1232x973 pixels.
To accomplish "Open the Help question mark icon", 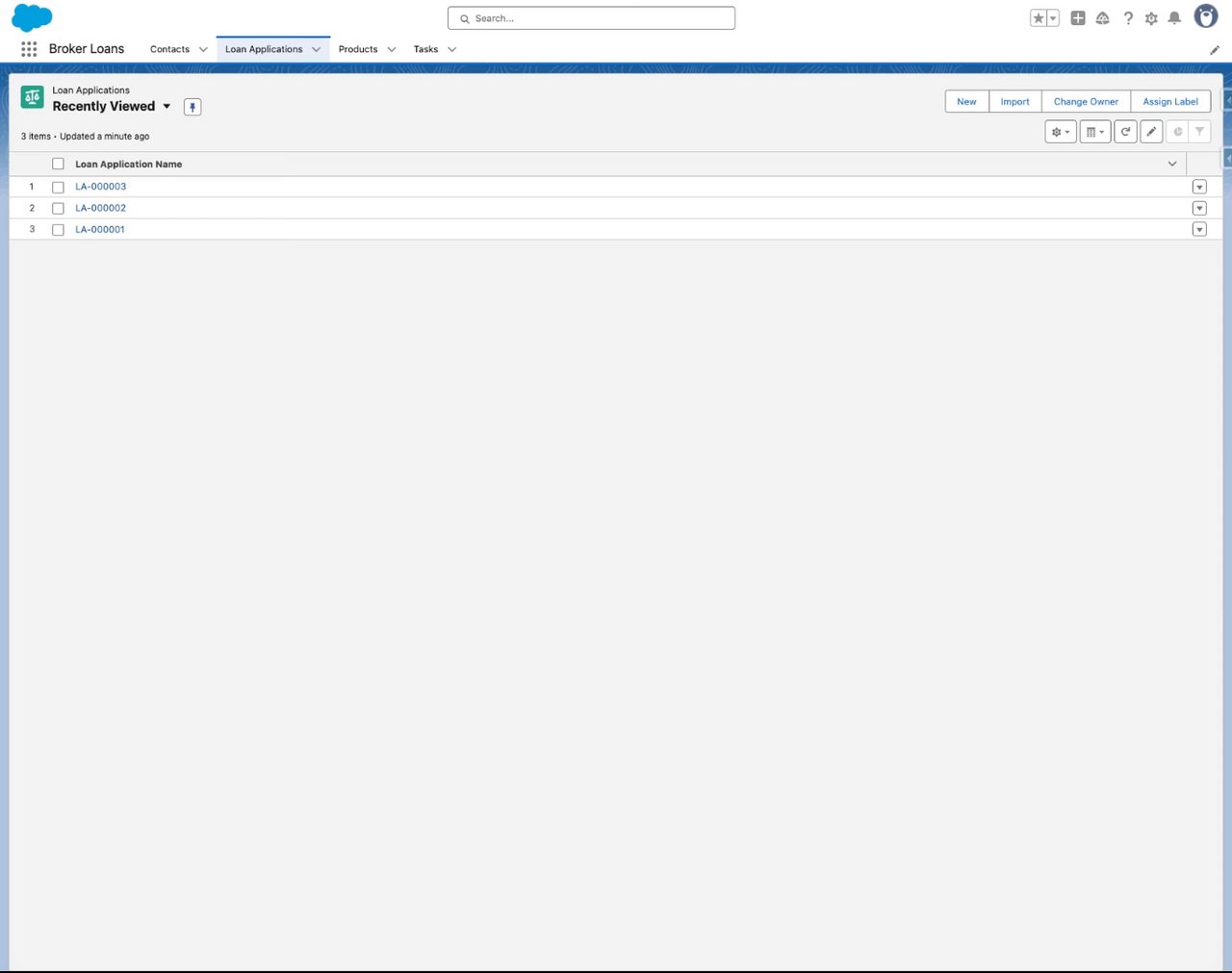I will pos(1128,18).
